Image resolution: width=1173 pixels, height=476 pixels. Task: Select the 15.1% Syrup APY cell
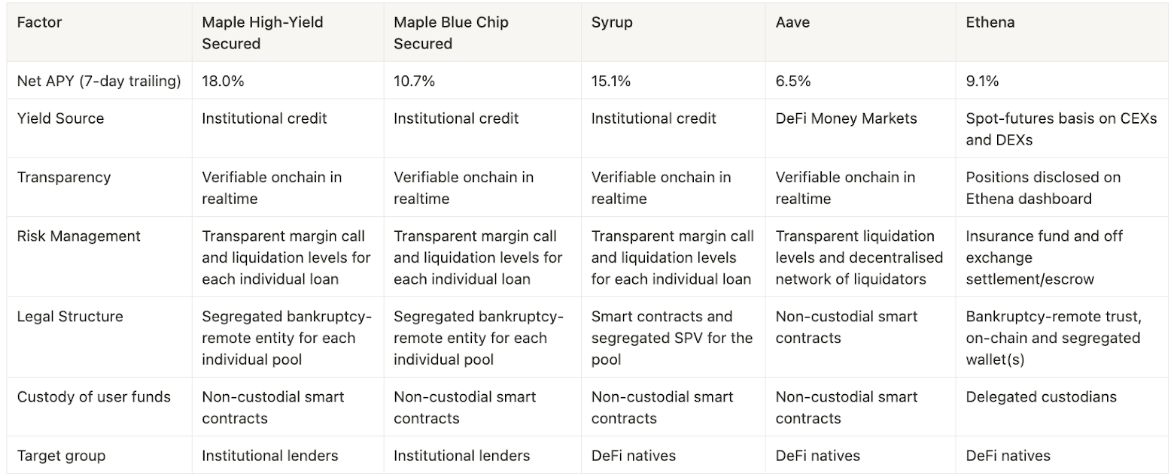point(612,81)
